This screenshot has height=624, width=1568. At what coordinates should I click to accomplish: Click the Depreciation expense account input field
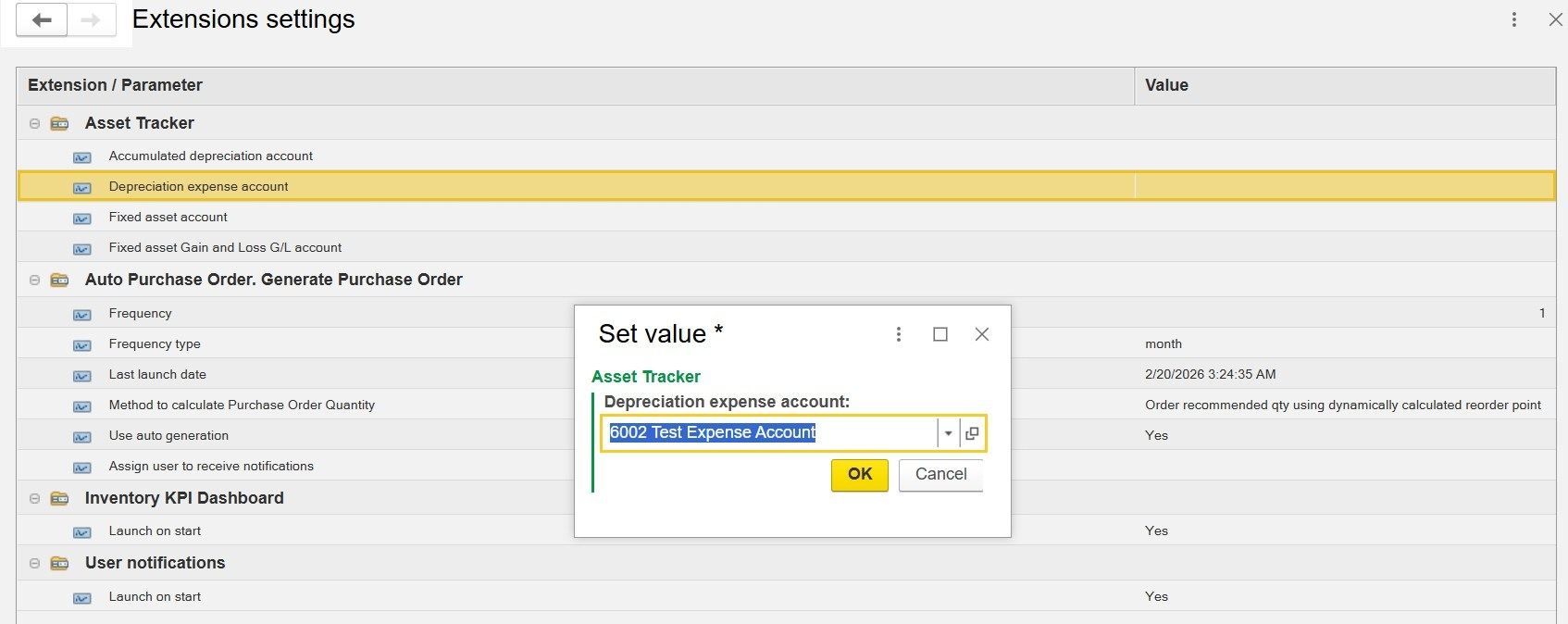[x=770, y=433]
